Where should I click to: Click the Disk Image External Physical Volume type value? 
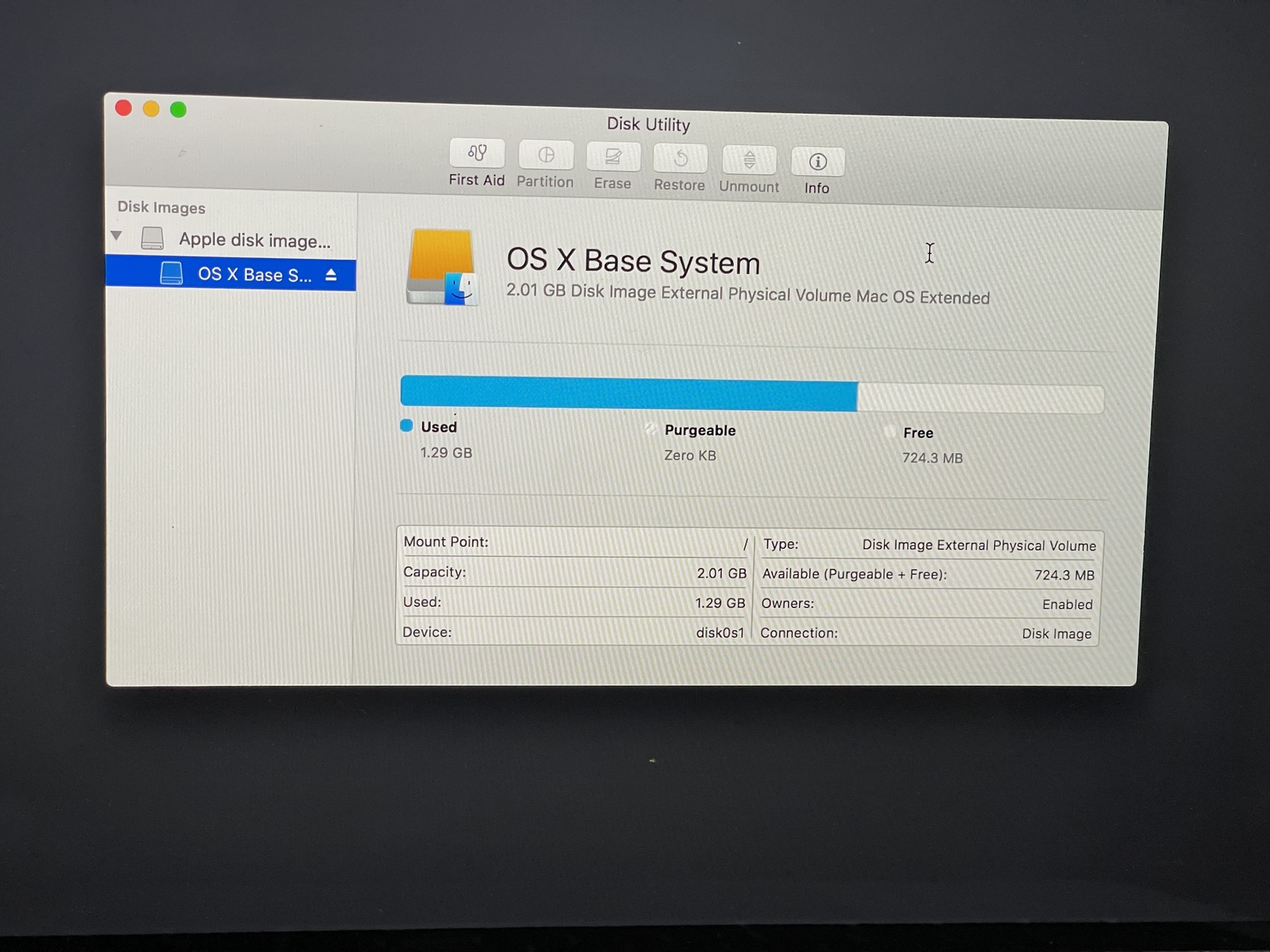[x=979, y=546]
